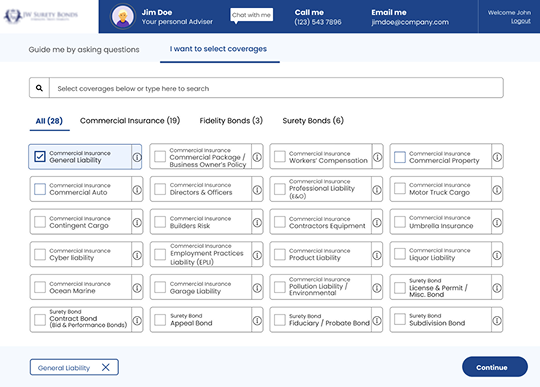Check the Umbrella Insurance checkbox
Image resolution: width=540 pixels, height=387 pixels.
(400, 222)
